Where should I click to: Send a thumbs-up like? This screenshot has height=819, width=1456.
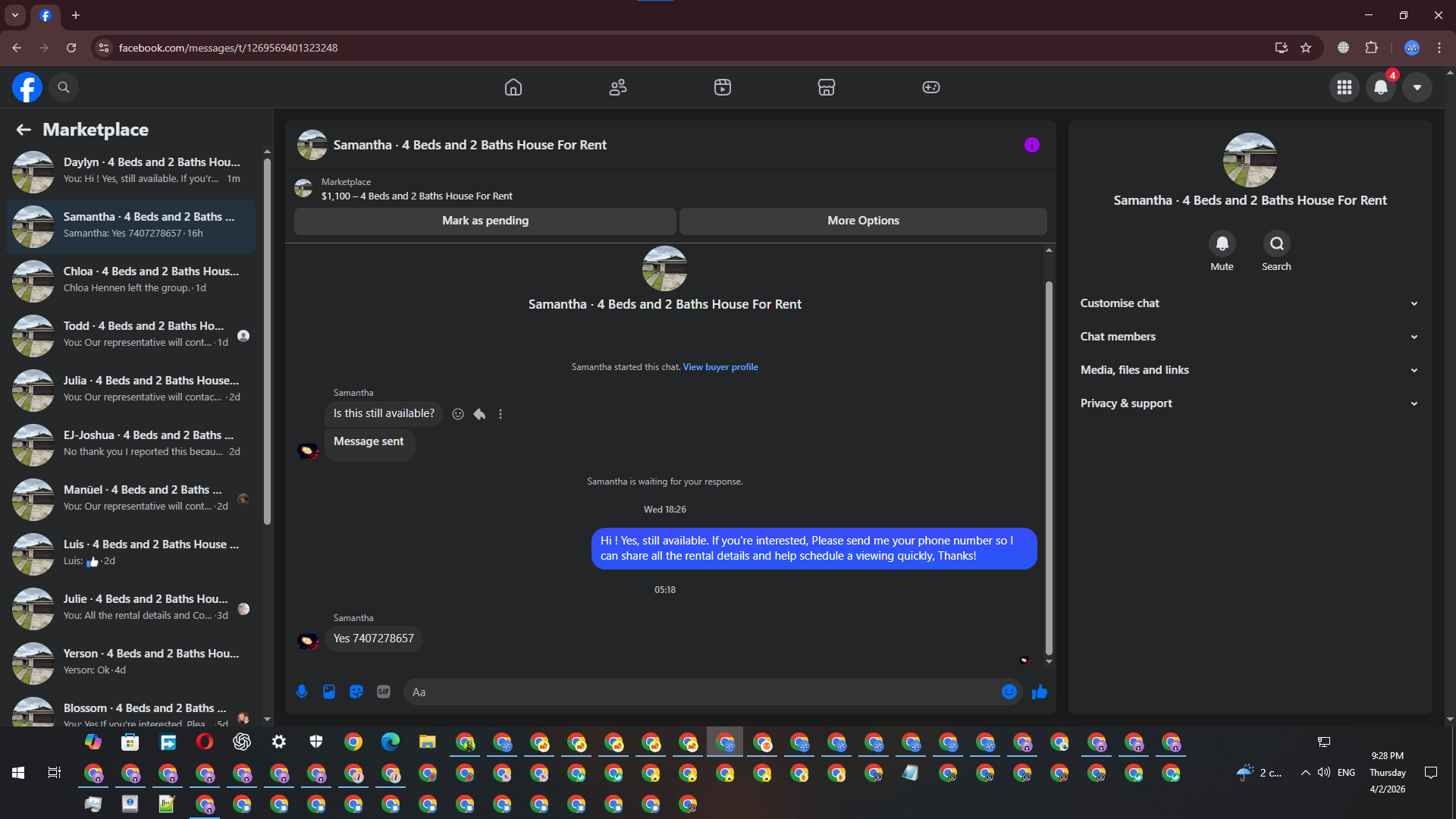tap(1040, 692)
